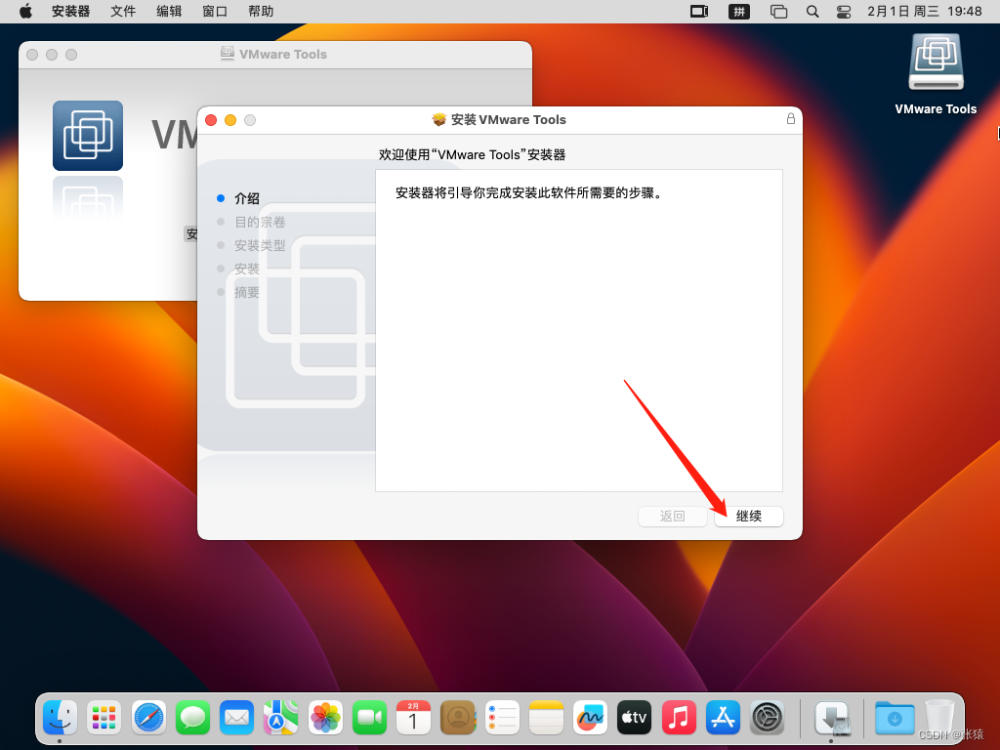This screenshot has width=1000, height=750.
Task: Open Finder from the Dock
Action: [60, 717]
